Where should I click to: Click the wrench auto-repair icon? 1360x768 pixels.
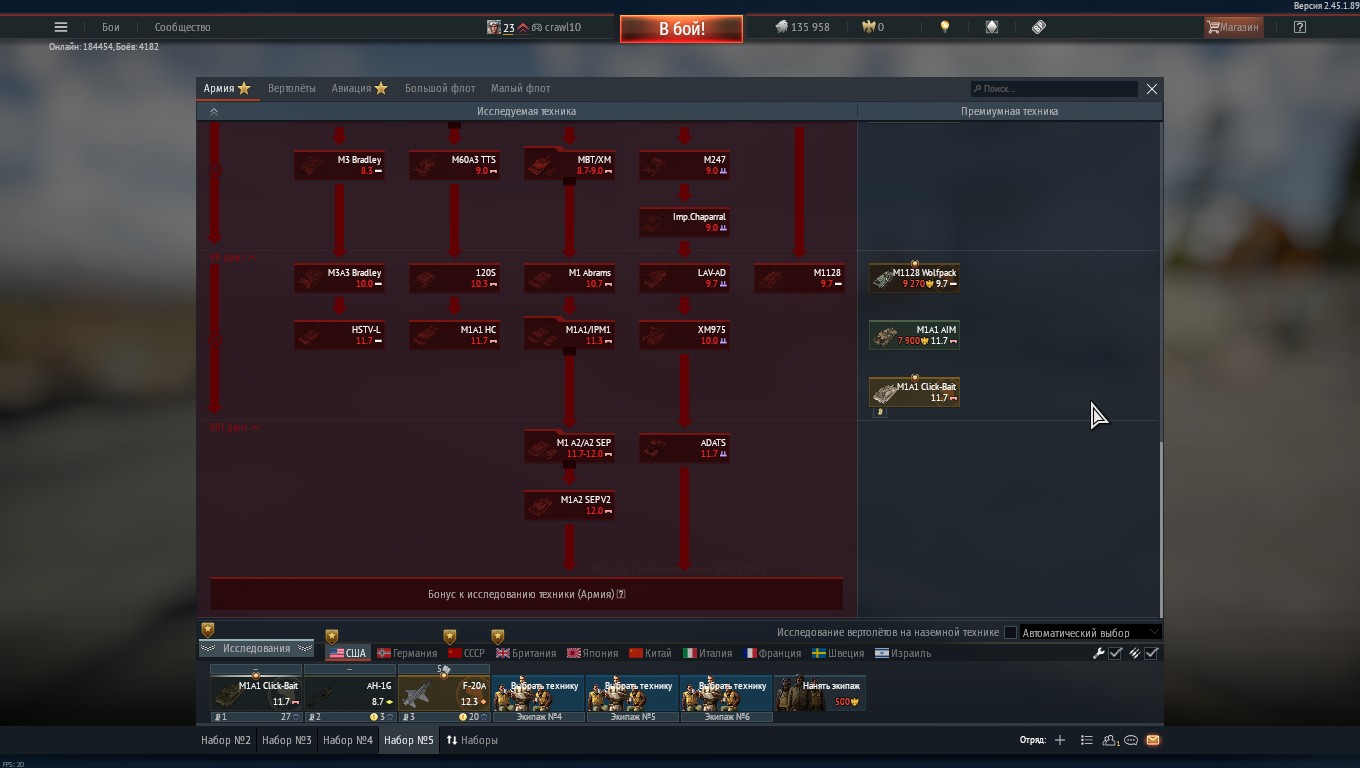[1099, 653]
